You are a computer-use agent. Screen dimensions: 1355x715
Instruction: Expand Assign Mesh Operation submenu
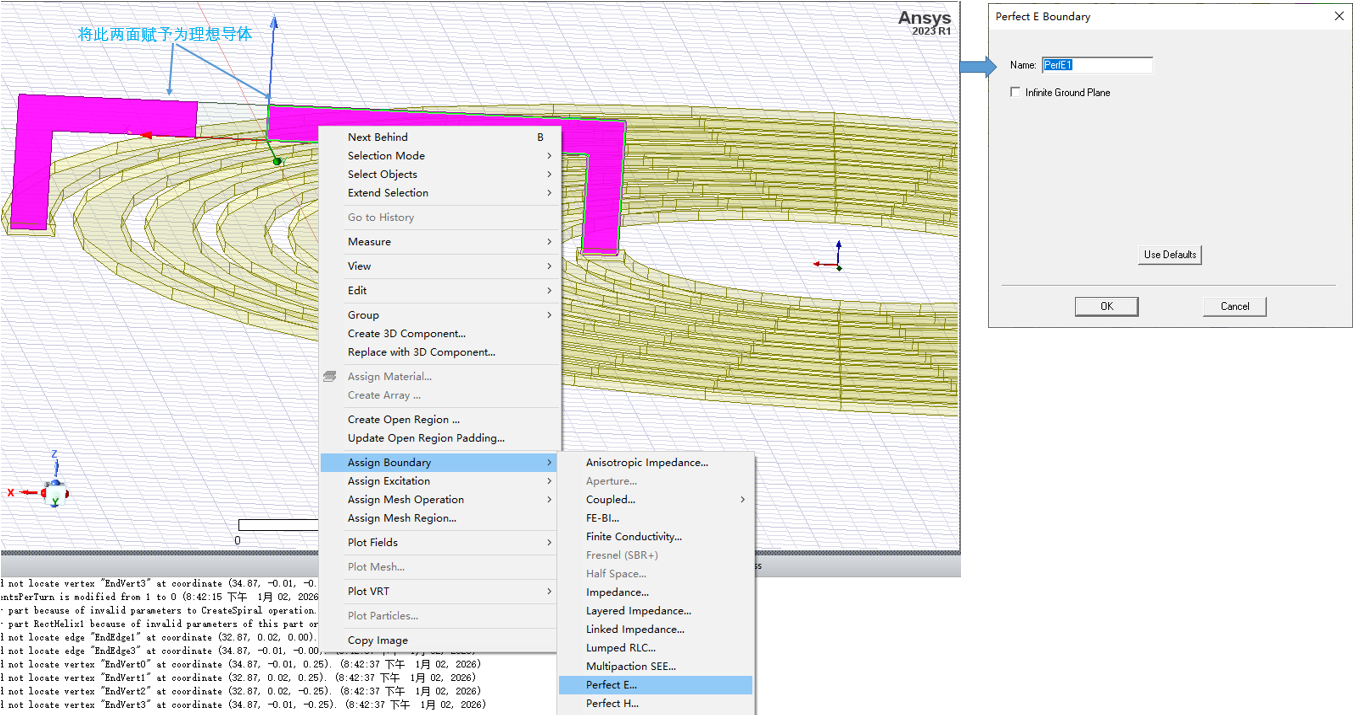pos(439,500)
